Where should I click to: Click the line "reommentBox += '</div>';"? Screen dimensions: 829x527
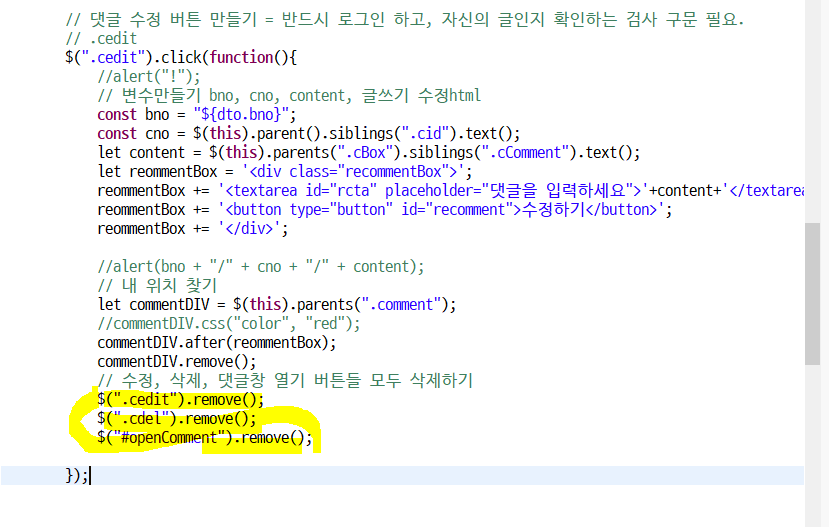coord(192,229)
